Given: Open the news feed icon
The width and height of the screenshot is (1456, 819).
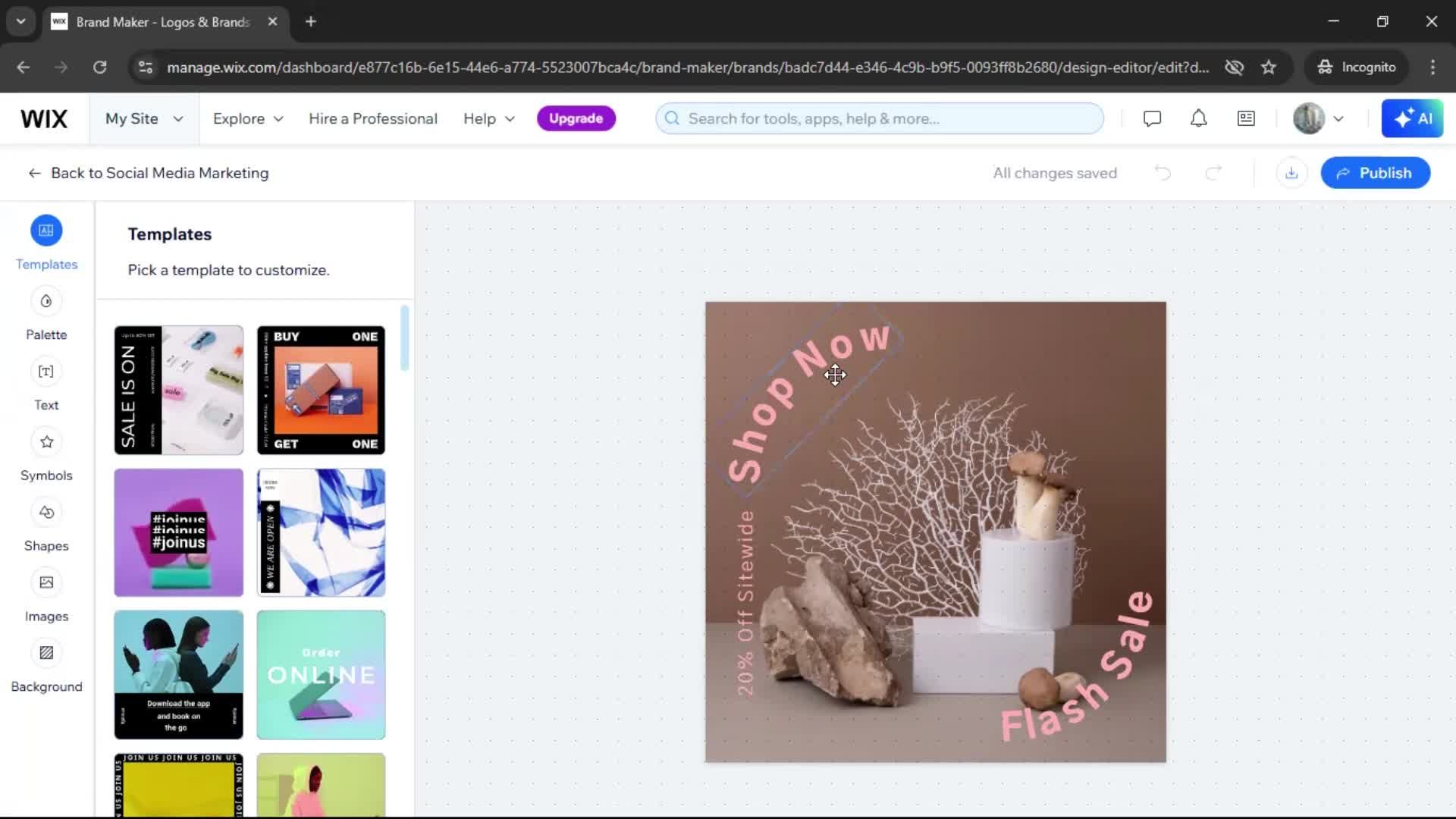Looking at the screenshot, I should coord(1246,118).
